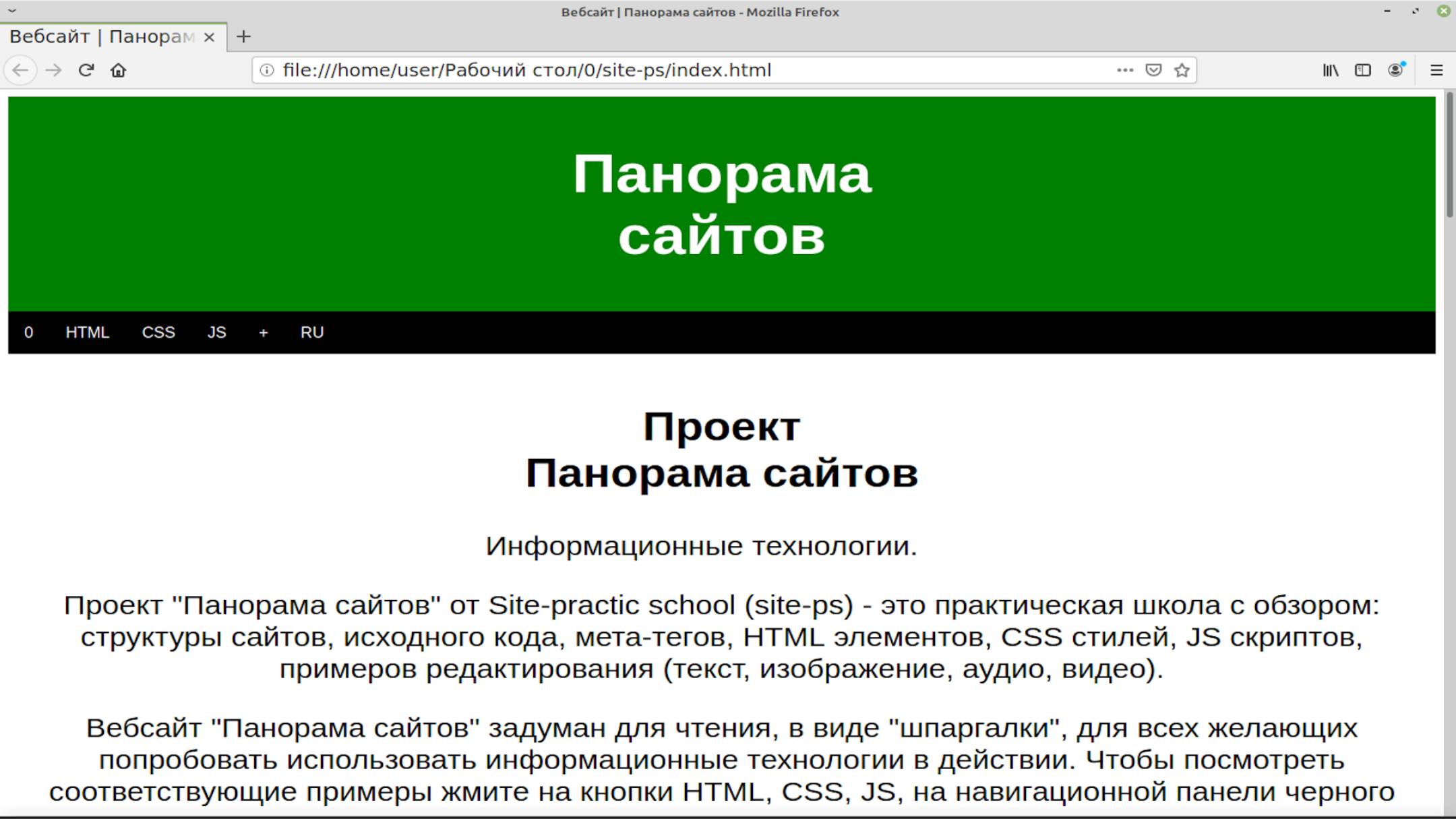Click the RU language toggle button
This screenshot has width=1456, height=819.
coord(312,332)
